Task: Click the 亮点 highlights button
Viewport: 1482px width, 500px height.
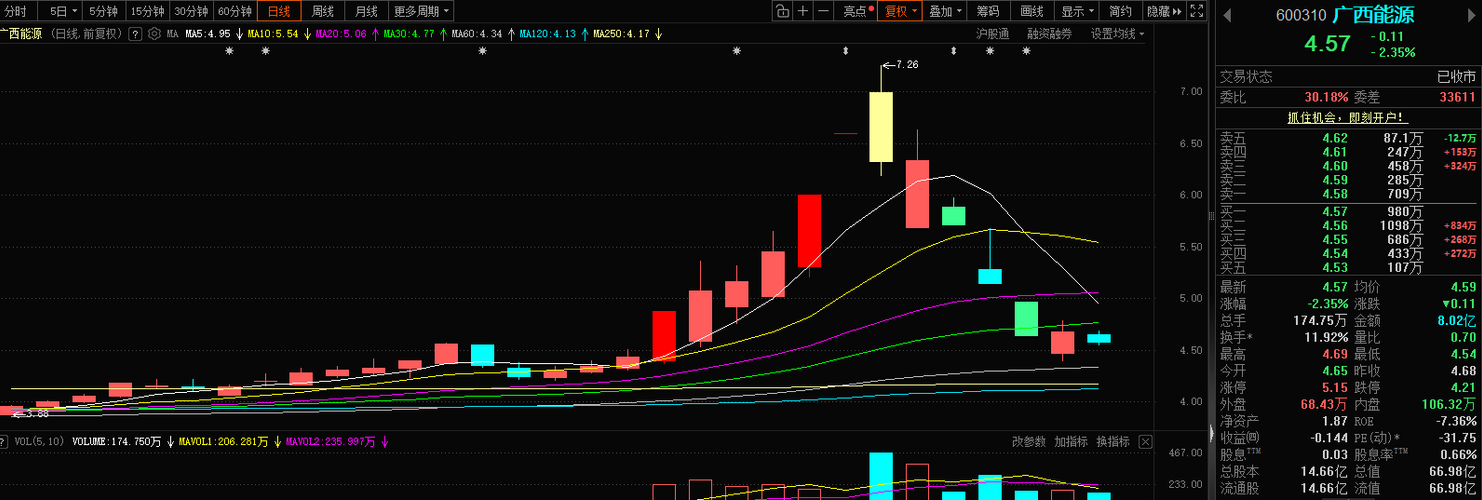Action: click(x=857, y=11)
